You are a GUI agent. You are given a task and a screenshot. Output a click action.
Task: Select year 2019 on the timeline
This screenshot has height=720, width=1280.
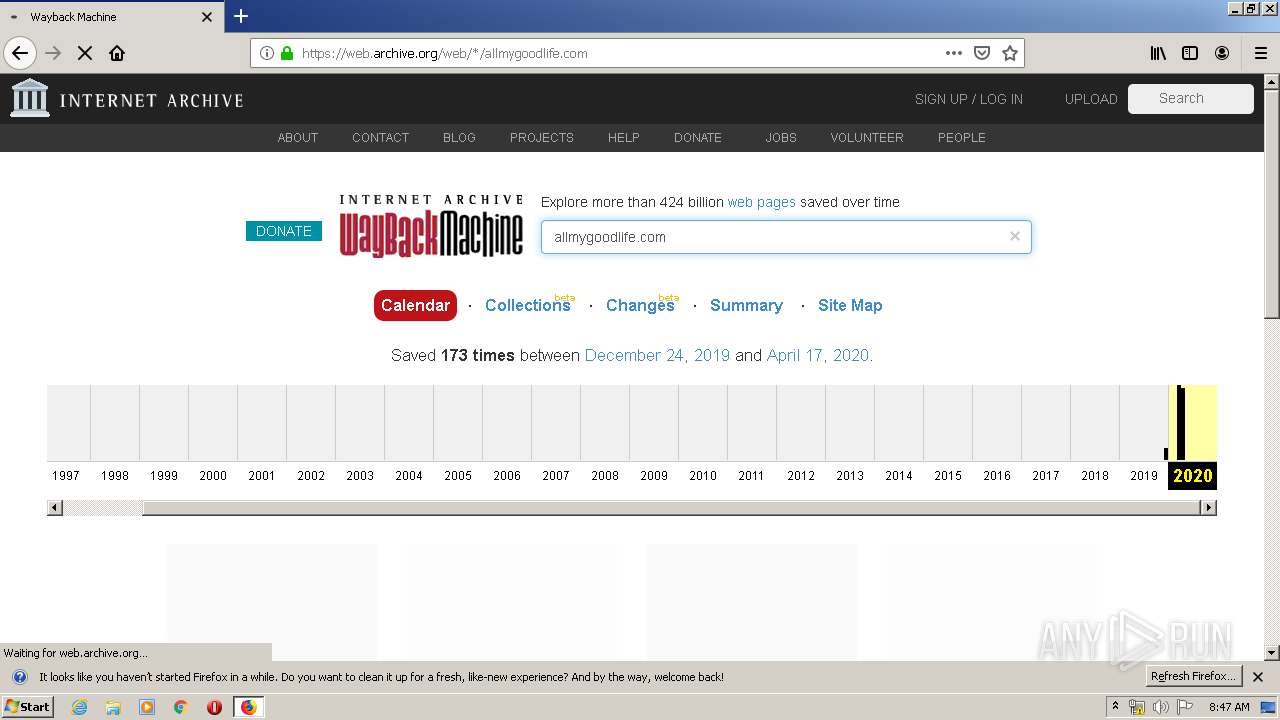[x=1144, y=476]
